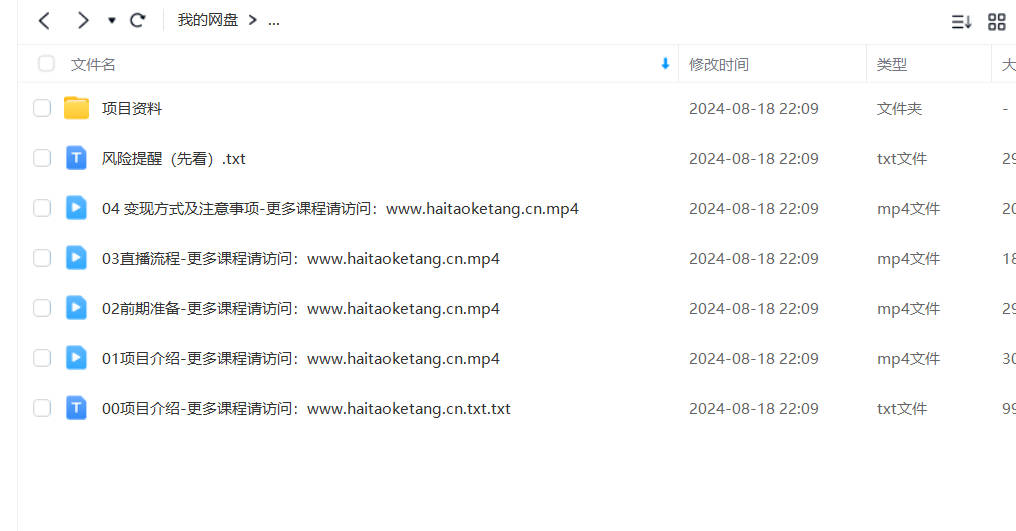Click txt文件 type of 00项目介绍 row

coord(902,408)
